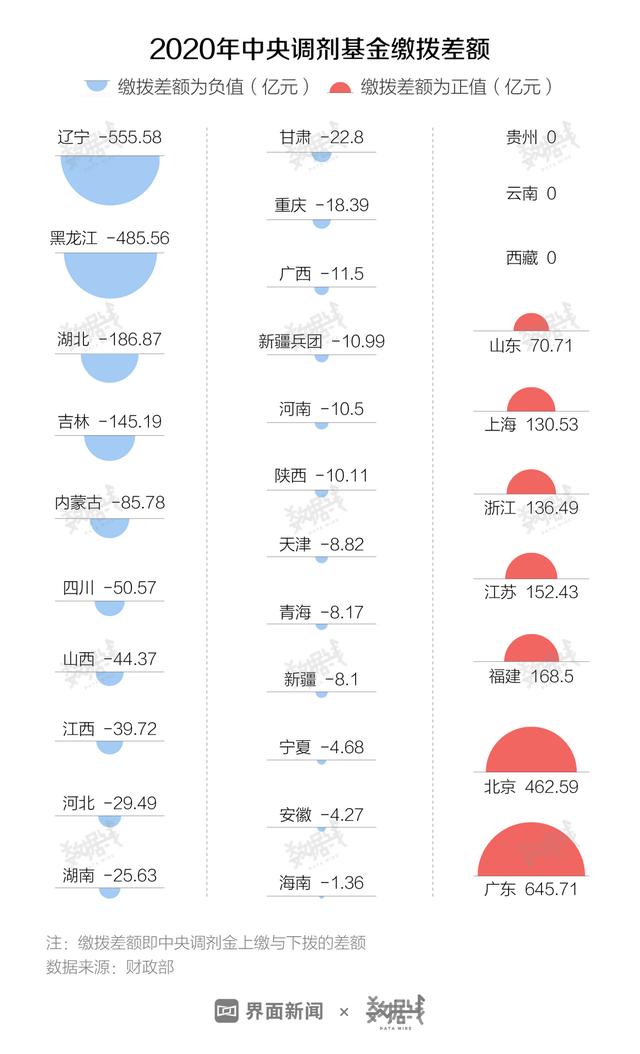Click the 海南 -1.36 label

pyautogui.click(x=321, y=883)
